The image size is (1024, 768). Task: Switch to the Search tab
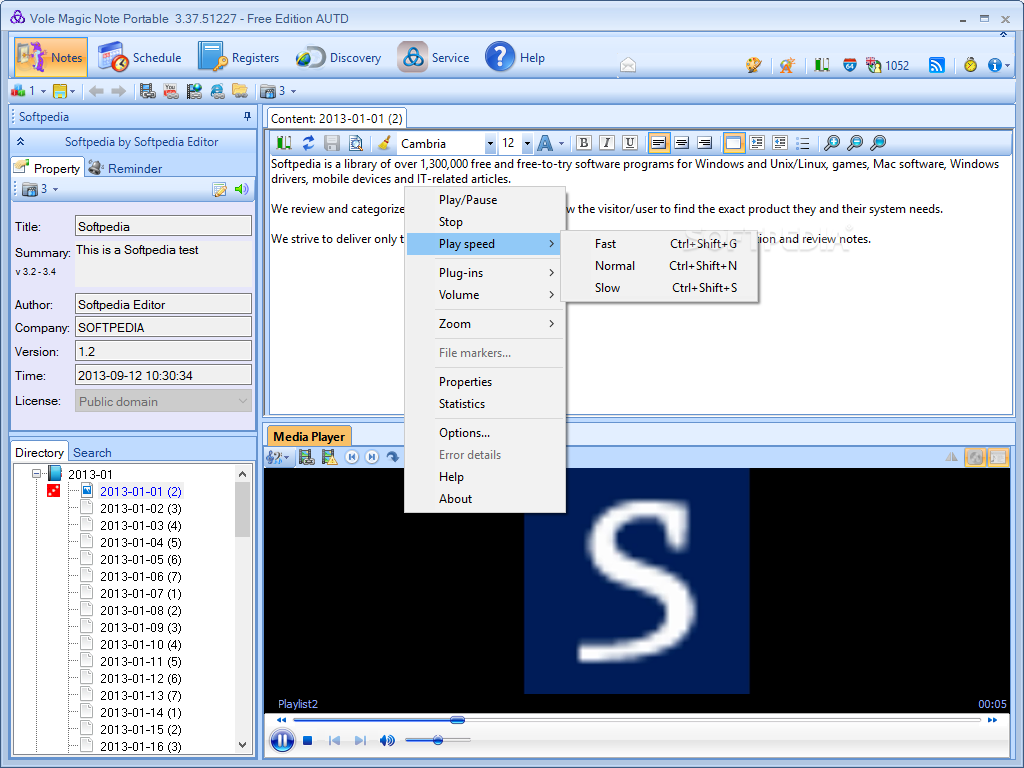[92, 453]
